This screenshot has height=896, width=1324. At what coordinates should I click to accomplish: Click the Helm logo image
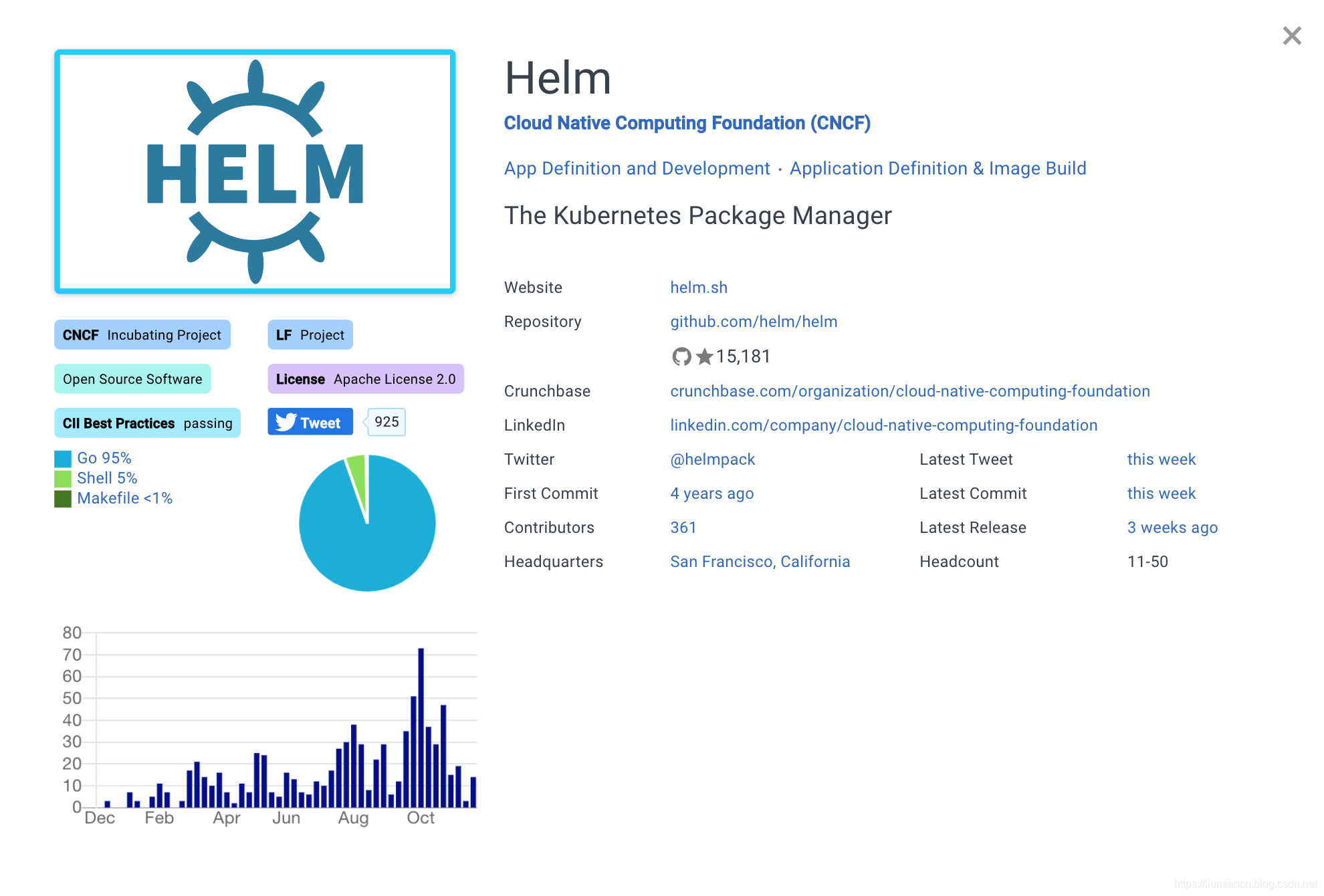pyautogui.click(x=255, y=172)
